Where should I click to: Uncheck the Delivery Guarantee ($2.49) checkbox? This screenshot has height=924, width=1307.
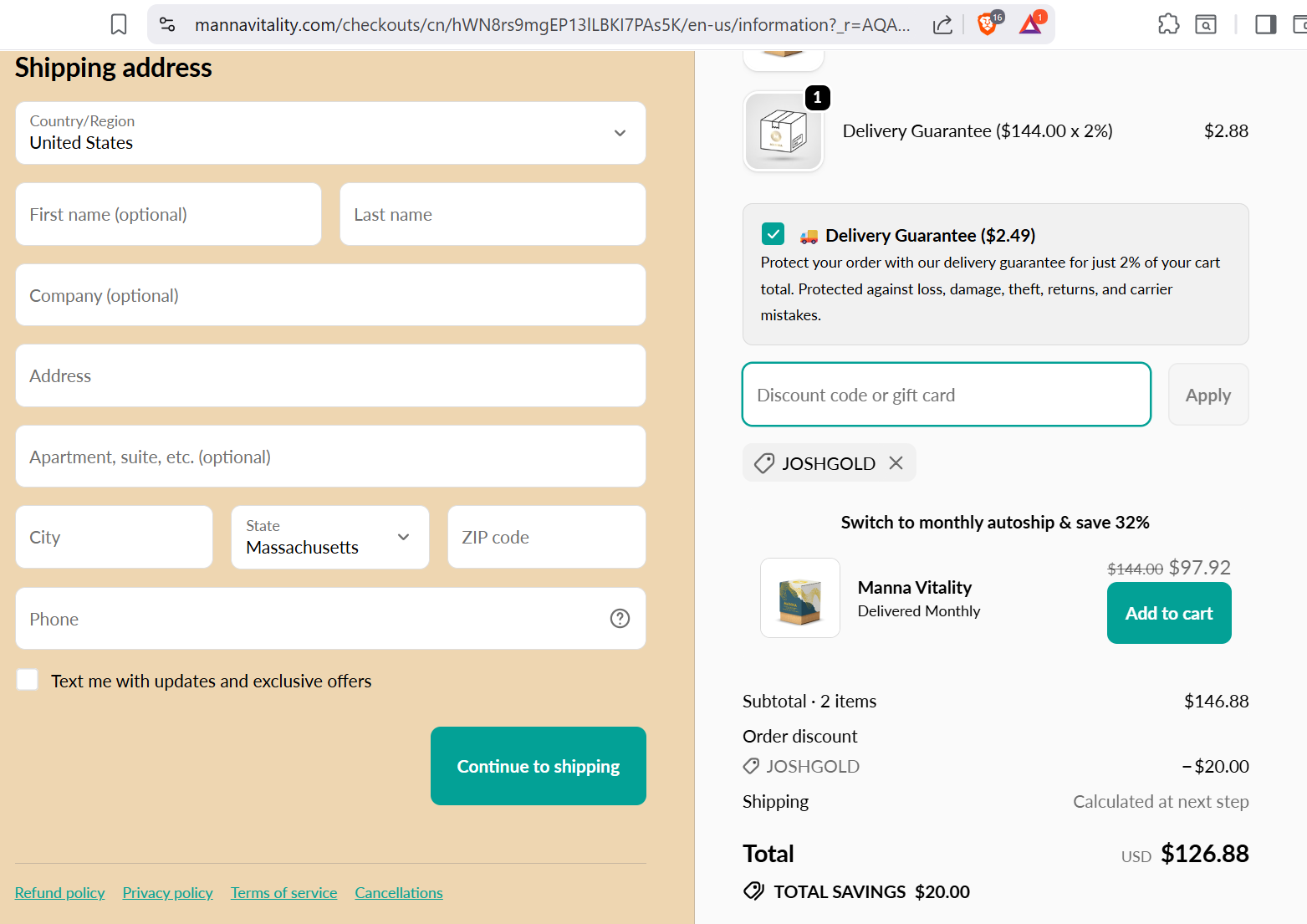click(773, 234)
